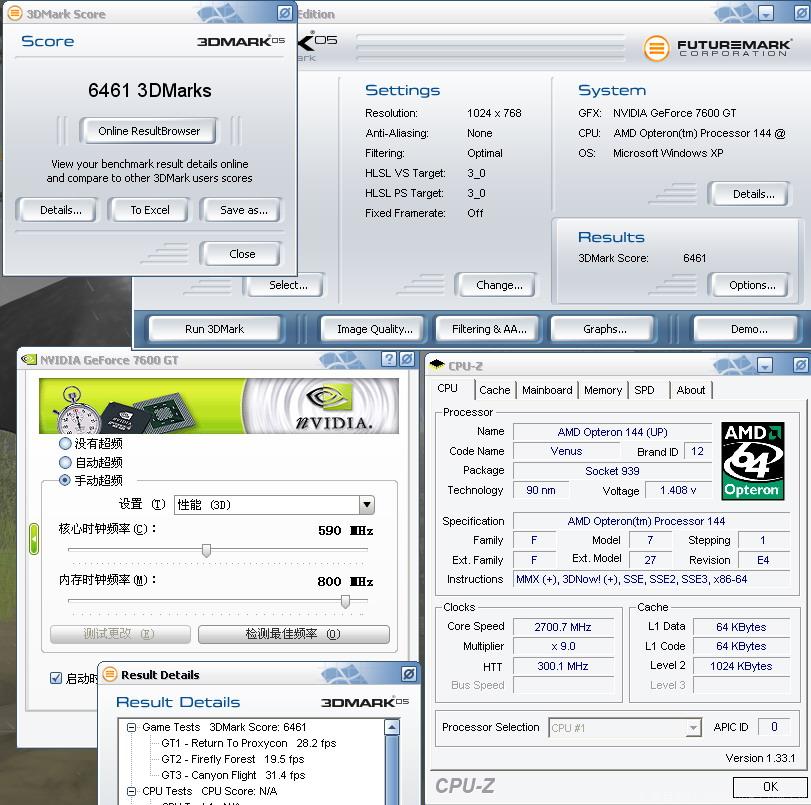The height and width of the screenshot is (805, 811).
Task: Select GT3 - Canyon Flight row
Action: 233,775
